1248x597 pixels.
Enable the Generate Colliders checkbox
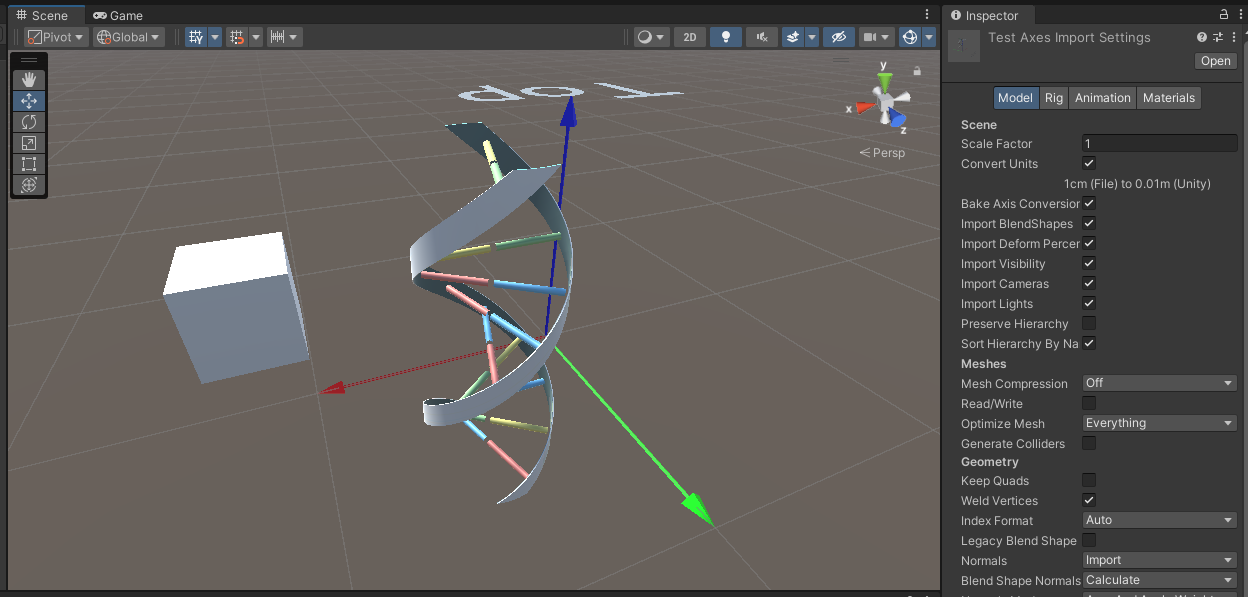click(1088, 443)
